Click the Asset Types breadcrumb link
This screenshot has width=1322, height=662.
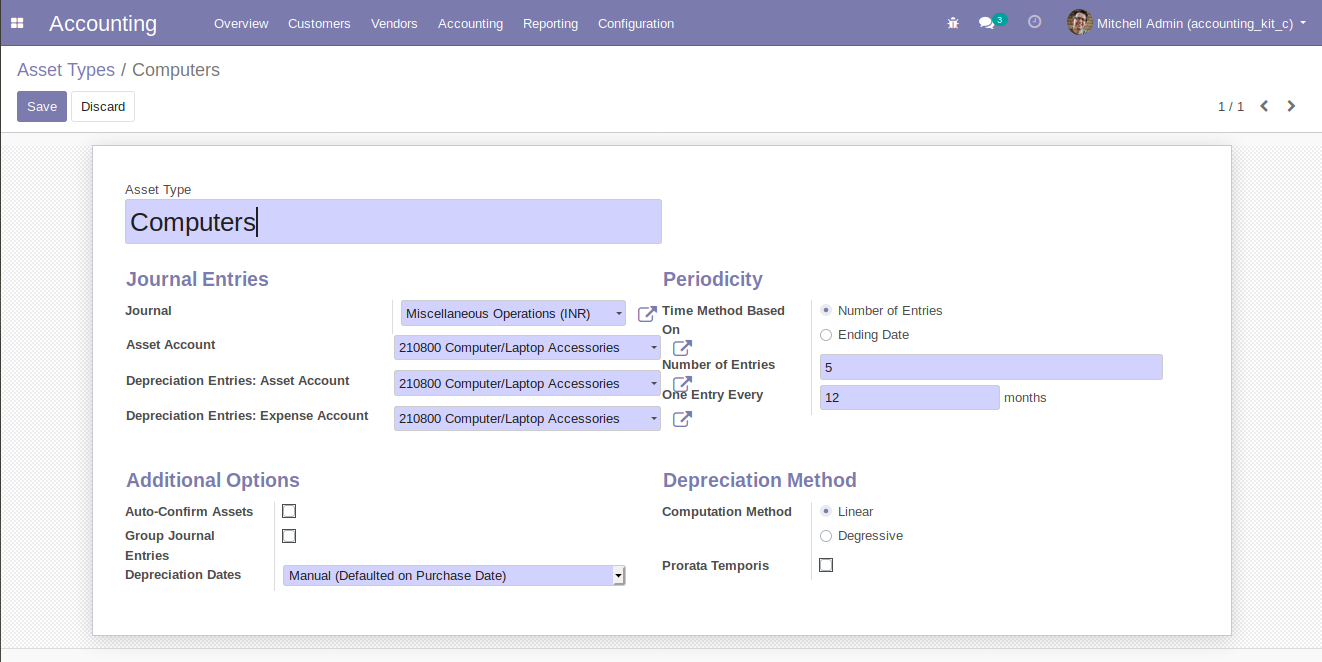click(66, 70)
